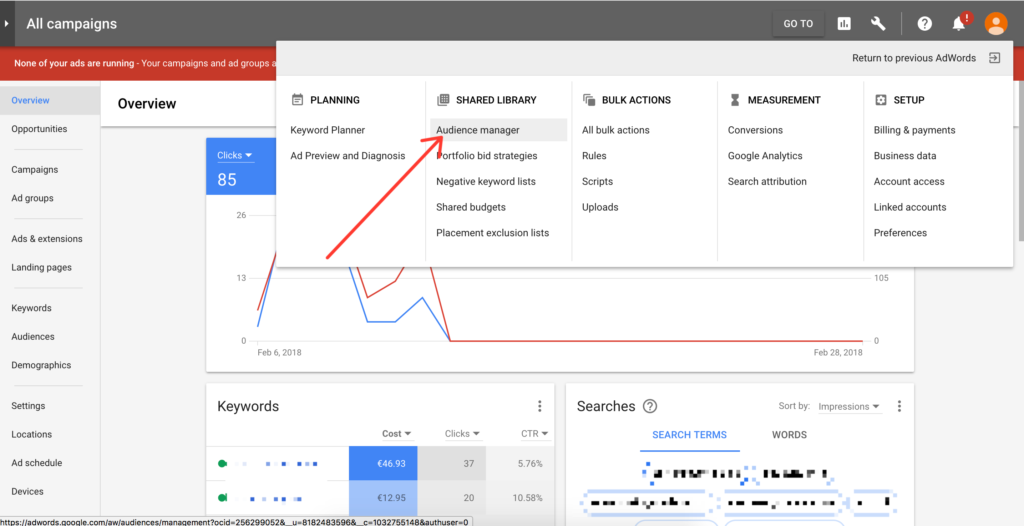
Task: Click the account profile avatar
Action: pos(996,23)
